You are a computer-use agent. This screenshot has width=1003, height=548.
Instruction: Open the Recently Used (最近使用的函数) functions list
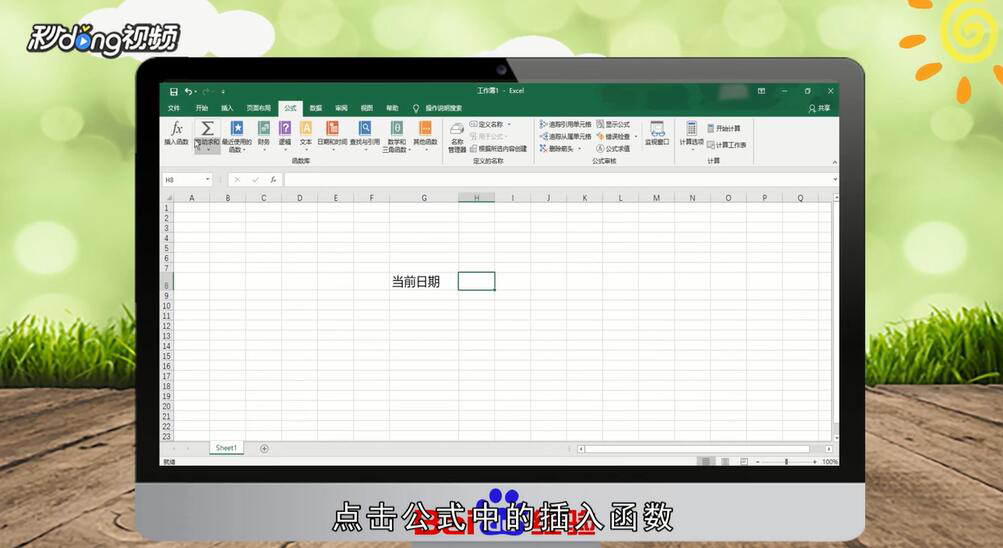pos(237,136)
